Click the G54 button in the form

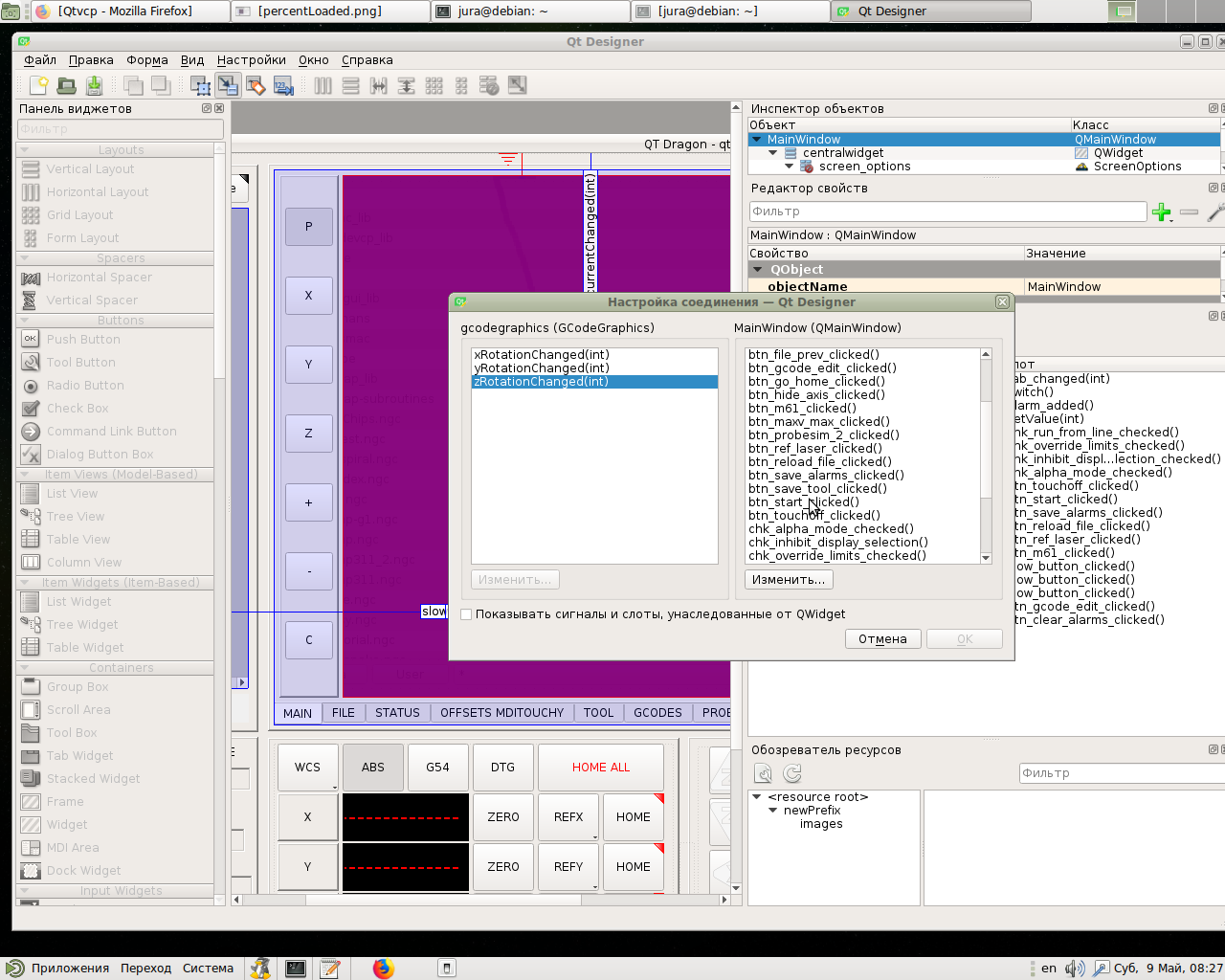437,768
